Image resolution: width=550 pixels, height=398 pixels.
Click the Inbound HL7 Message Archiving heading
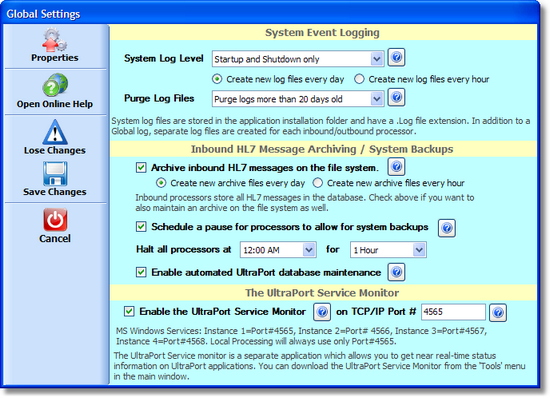tap(322, 149)
